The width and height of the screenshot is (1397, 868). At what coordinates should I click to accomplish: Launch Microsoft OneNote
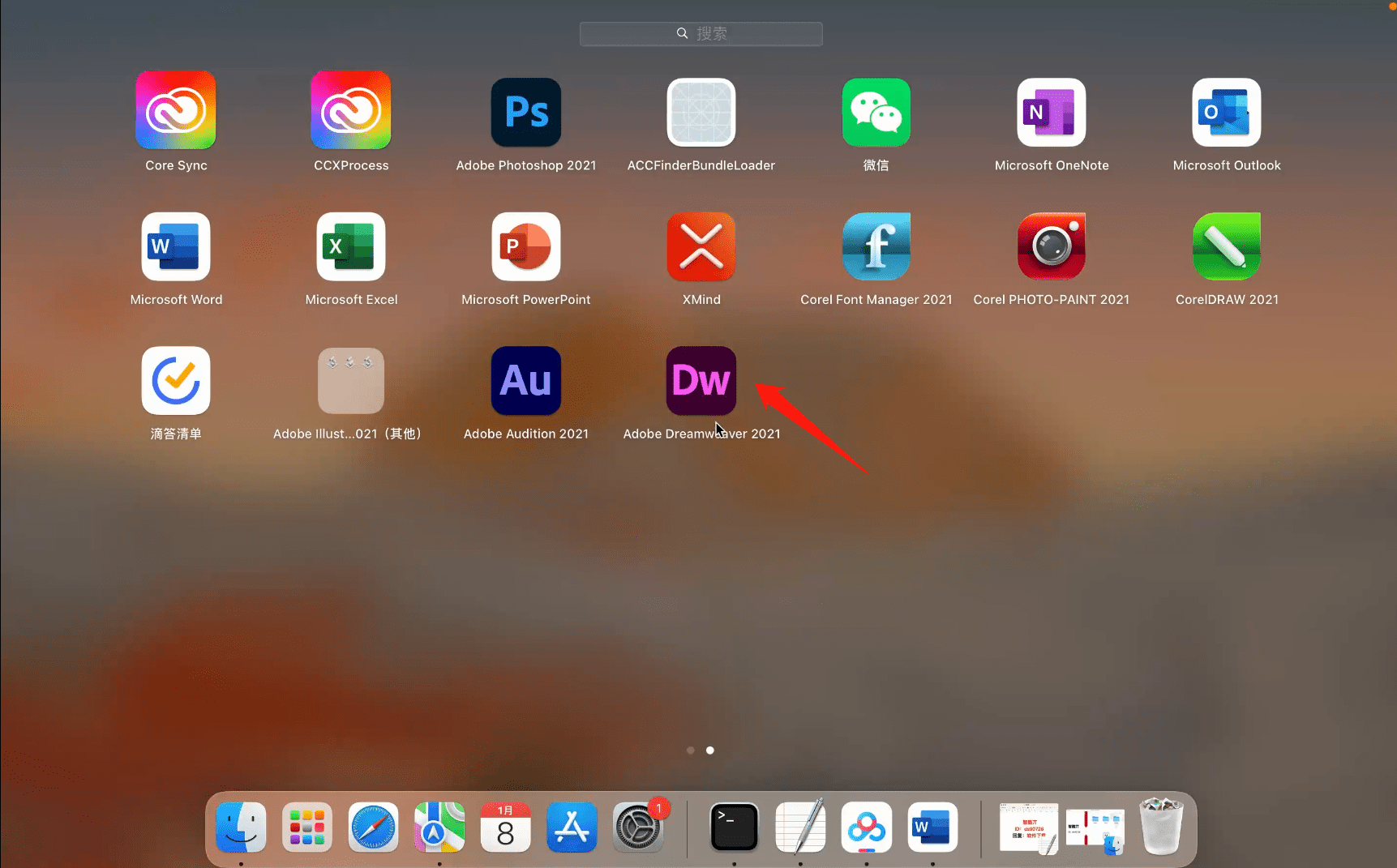pyautogui.click(x=1052, y=112)
